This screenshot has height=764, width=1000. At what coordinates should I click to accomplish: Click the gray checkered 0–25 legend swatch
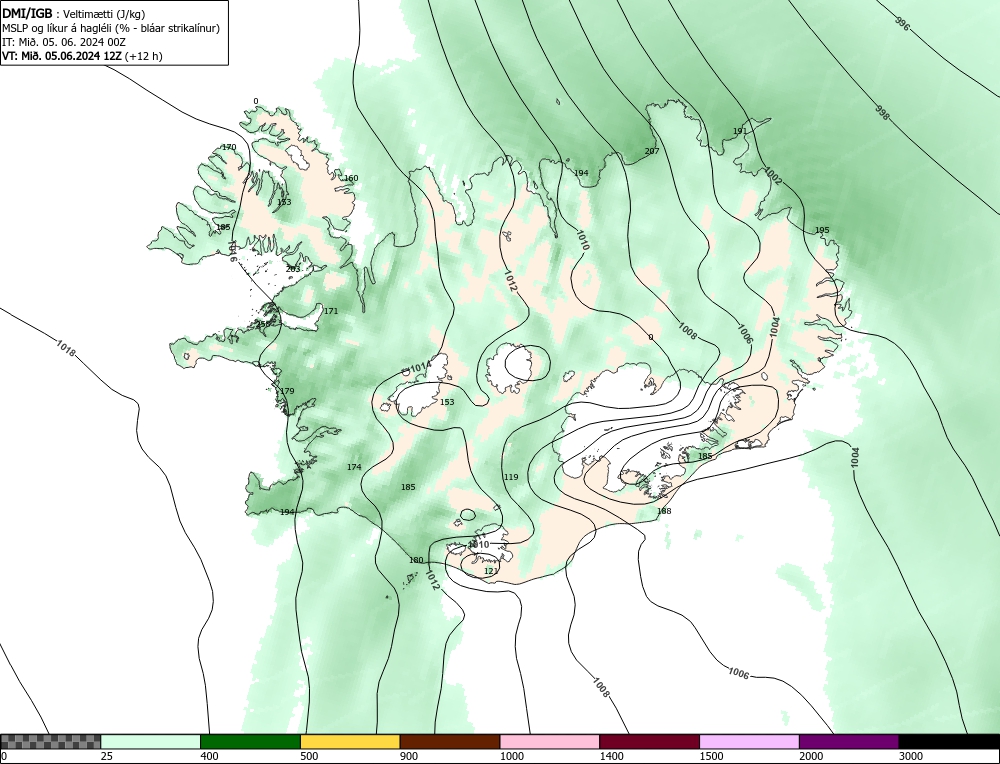tap(50, 741)
